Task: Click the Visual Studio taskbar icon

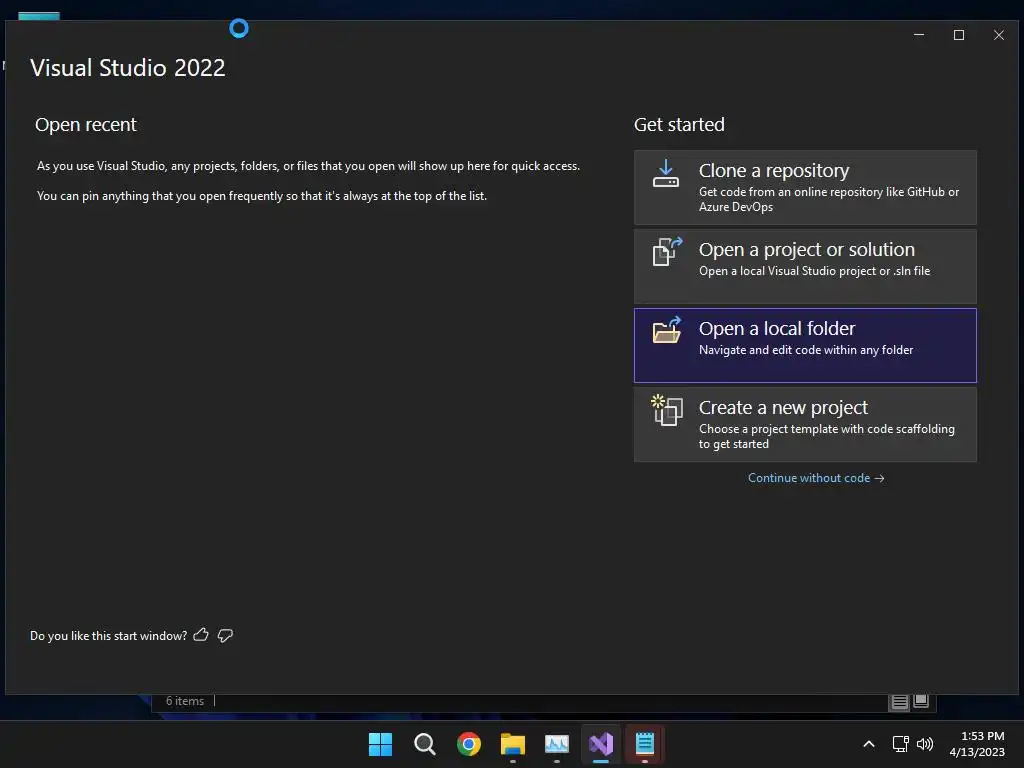Action: 601,744
